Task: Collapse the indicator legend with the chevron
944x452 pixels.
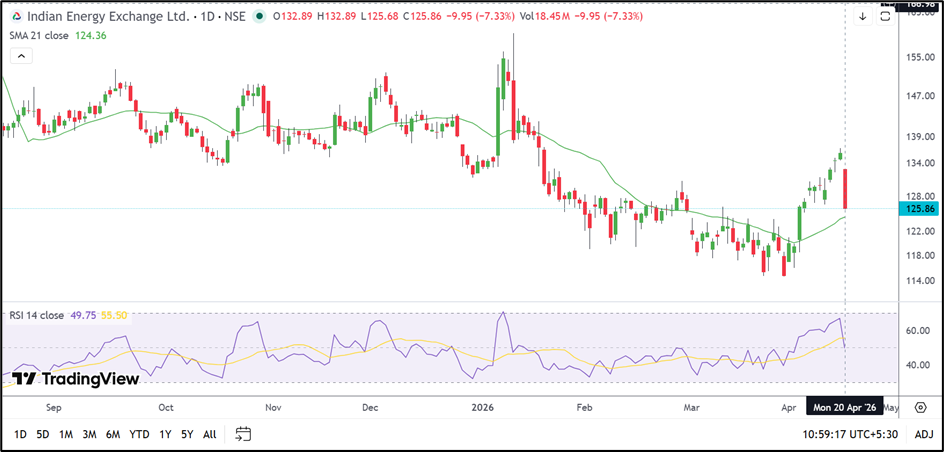Action: point(20,57)
